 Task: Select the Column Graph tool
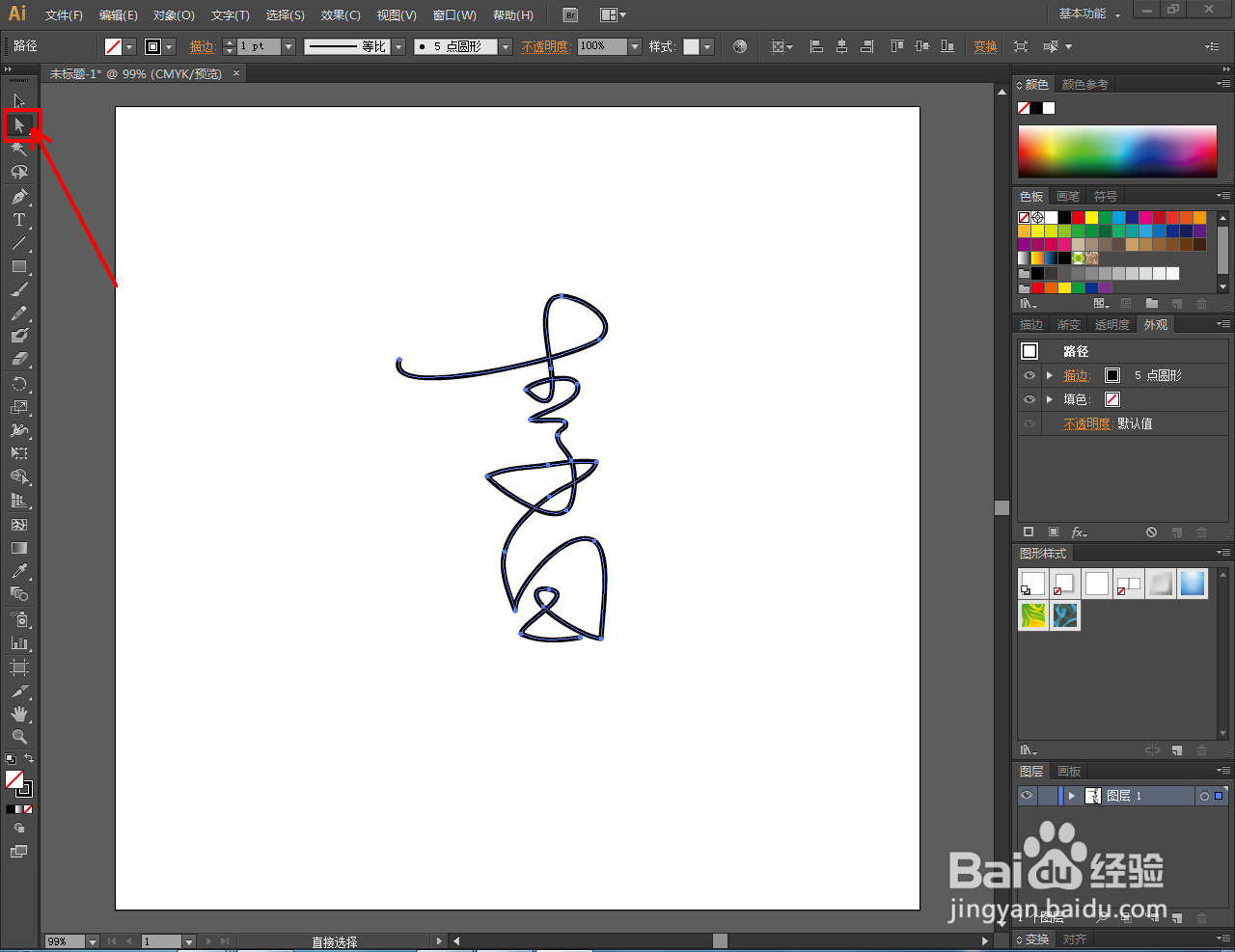tap(19, 642)
